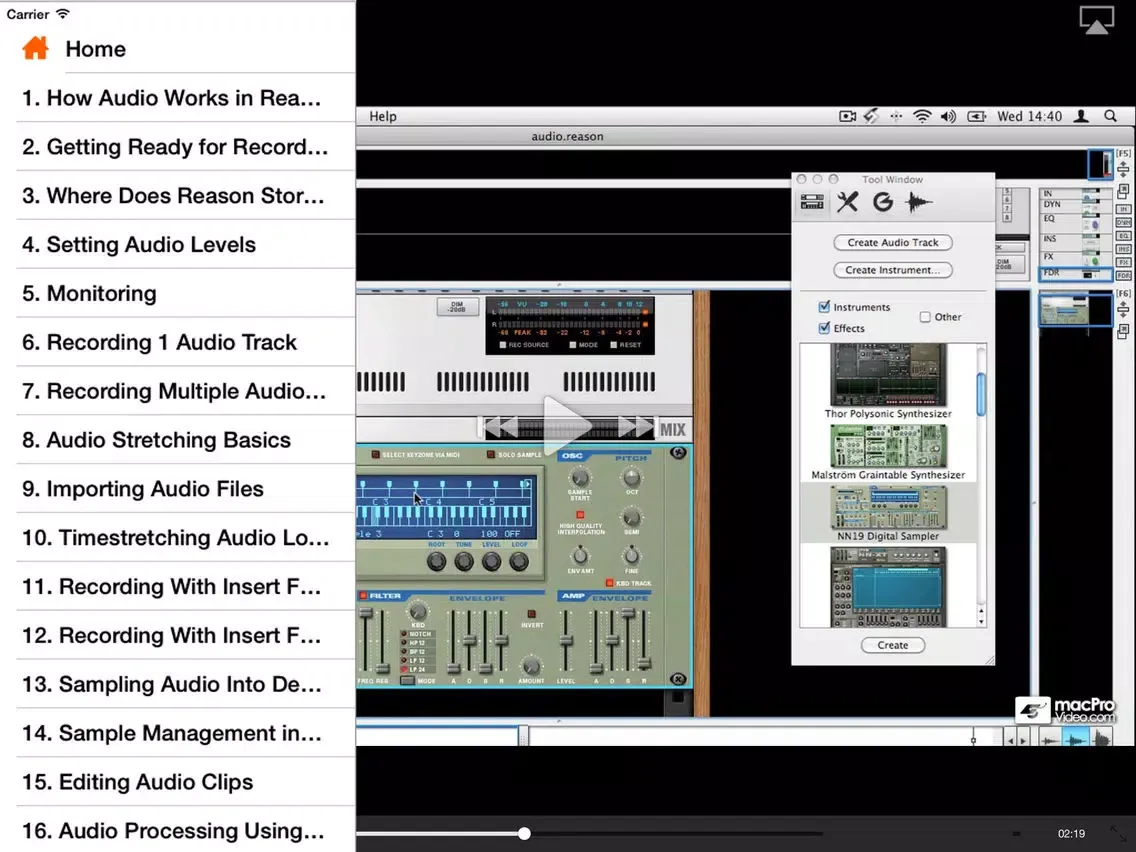Click the NN19 keyboard zone display

[x=446, y=509]
